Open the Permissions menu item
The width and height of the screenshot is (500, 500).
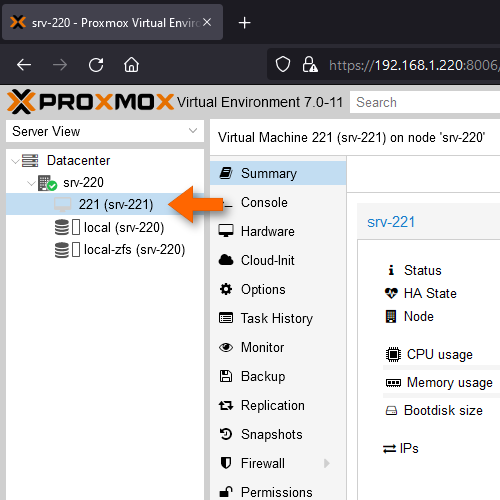(278, 492)
